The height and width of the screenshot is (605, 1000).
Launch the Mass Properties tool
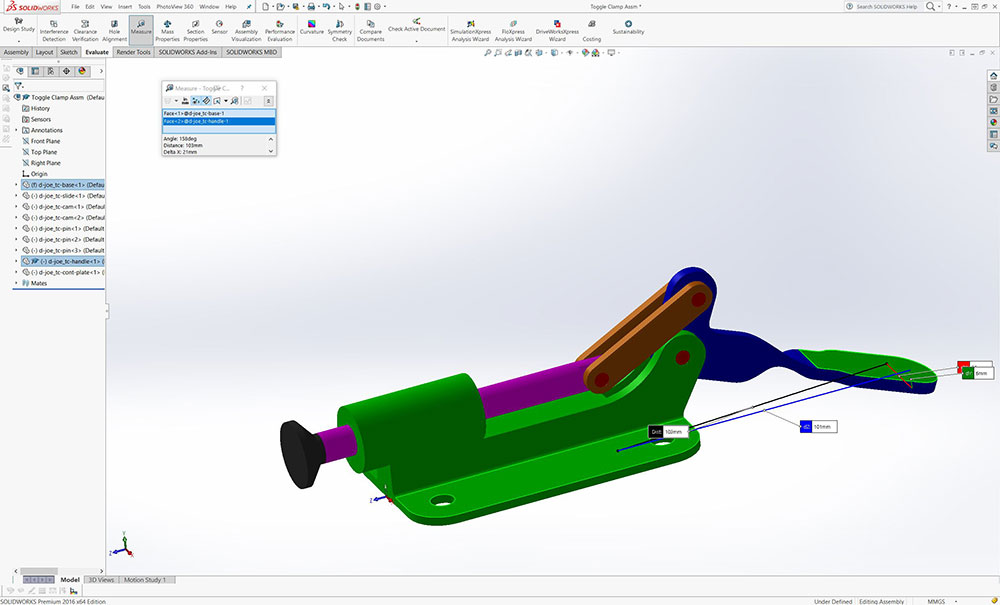168,28
